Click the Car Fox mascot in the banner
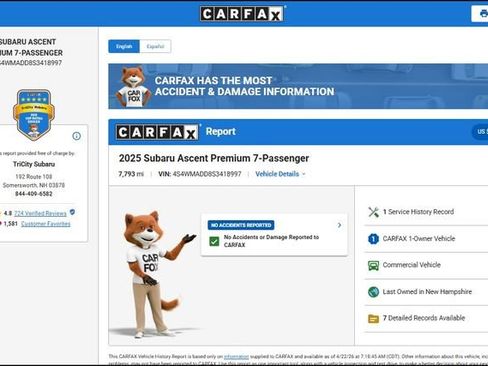Screen dimensions: 488x366 click(133, 86)
